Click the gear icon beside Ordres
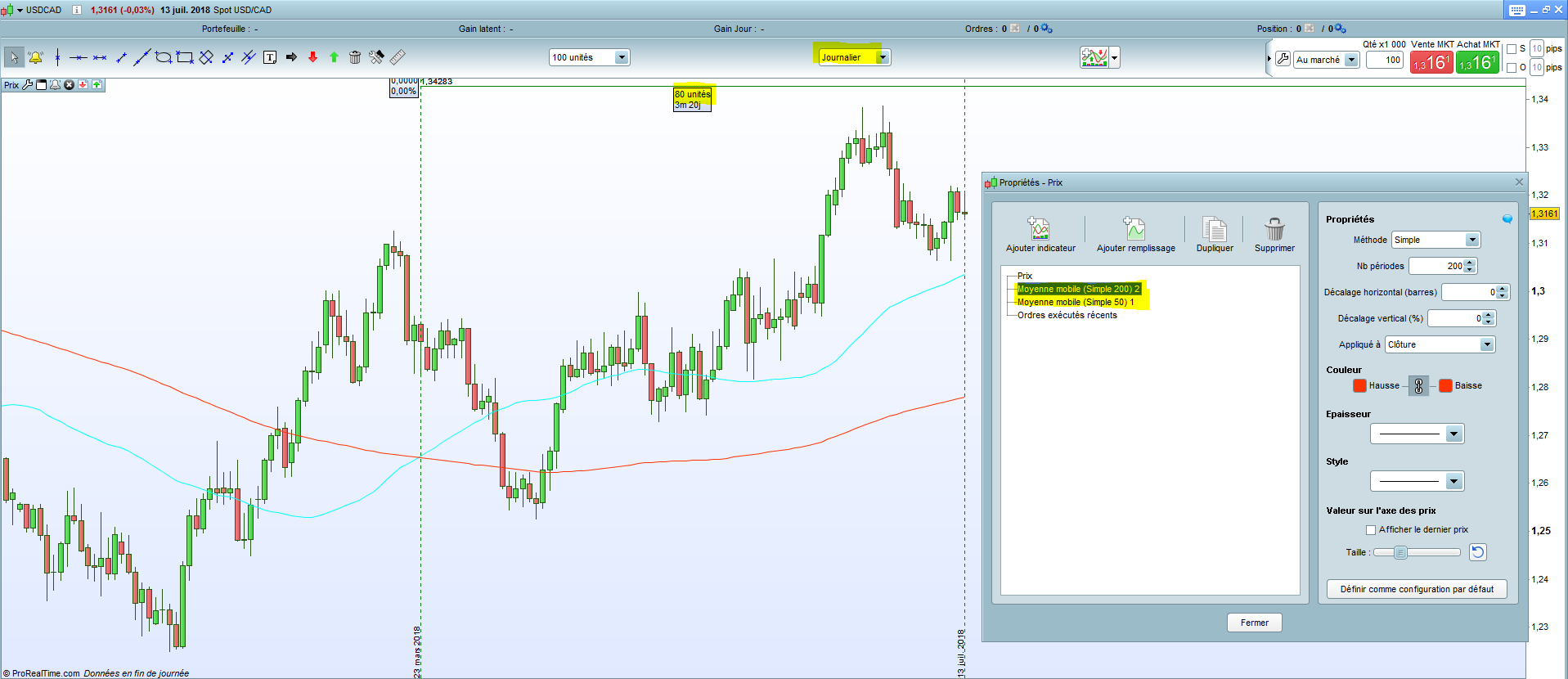This screenshot has height=679, width=1568. pyautogui.click(x=1047, y=29)
